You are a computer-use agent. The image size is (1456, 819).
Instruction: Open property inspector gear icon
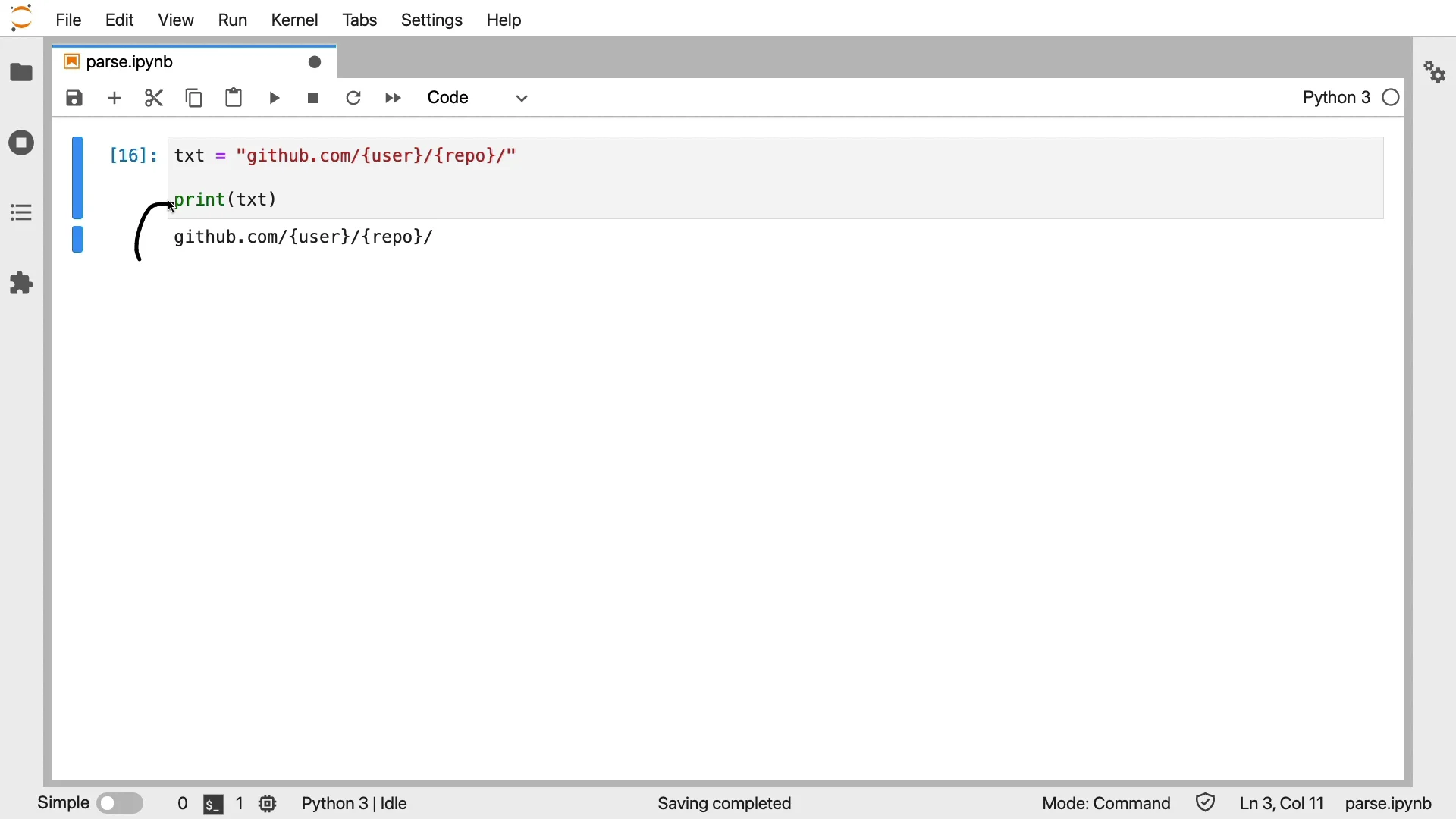(1436, 73)
